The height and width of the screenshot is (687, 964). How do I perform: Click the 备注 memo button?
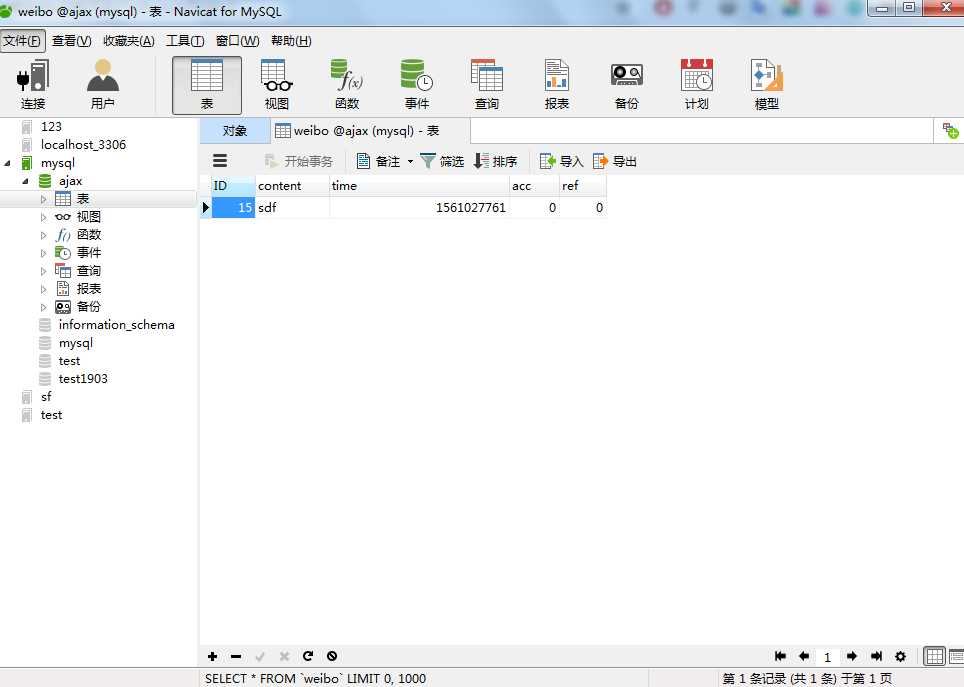click(x=379, y=161)
